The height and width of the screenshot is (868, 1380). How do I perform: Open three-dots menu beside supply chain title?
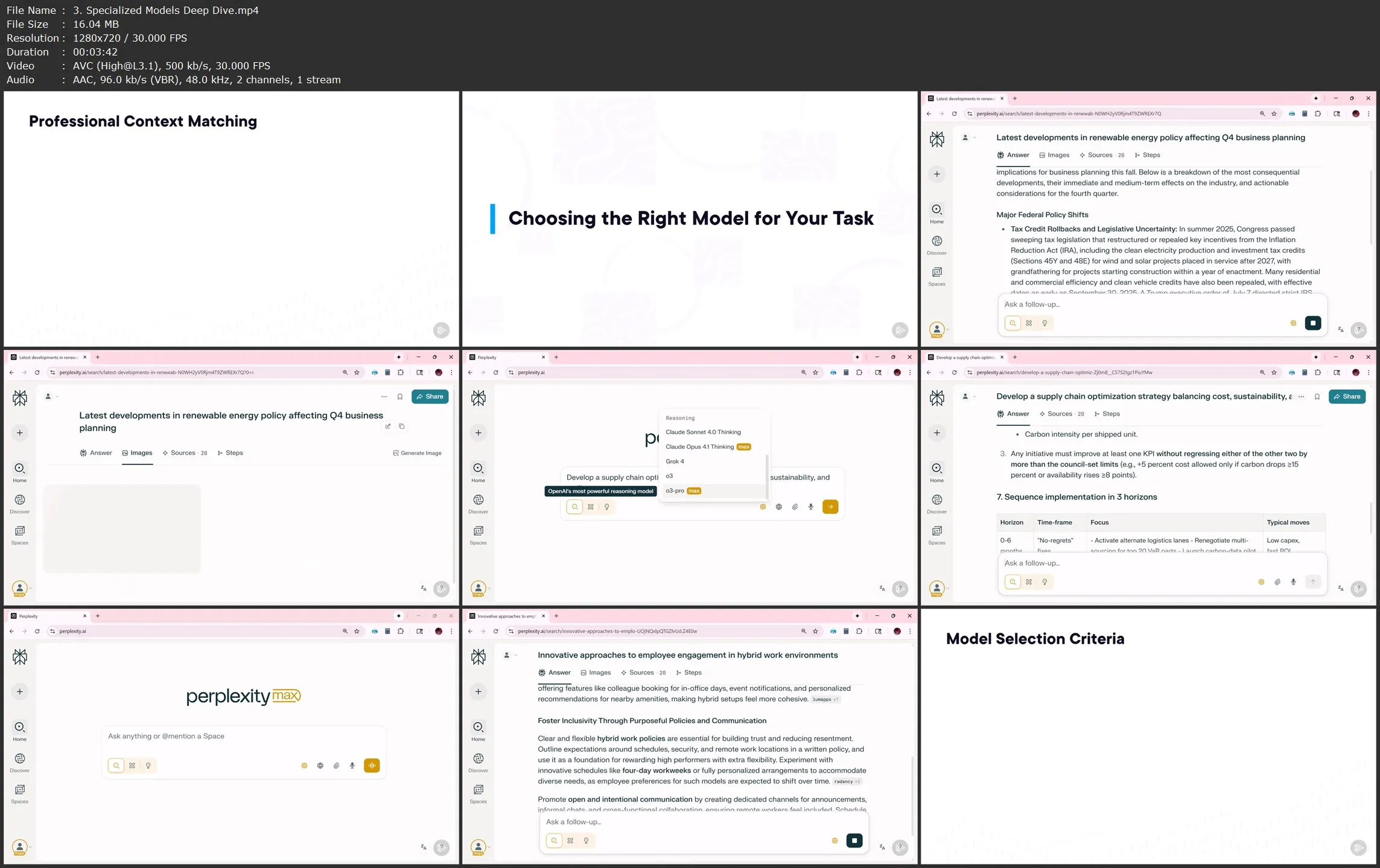pyautogui.click(x=1301, y=397)
